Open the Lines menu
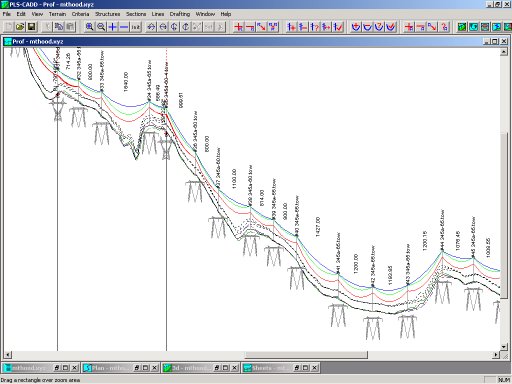Image resolution: width=512 pixels, height=384 pixels. 158,14
